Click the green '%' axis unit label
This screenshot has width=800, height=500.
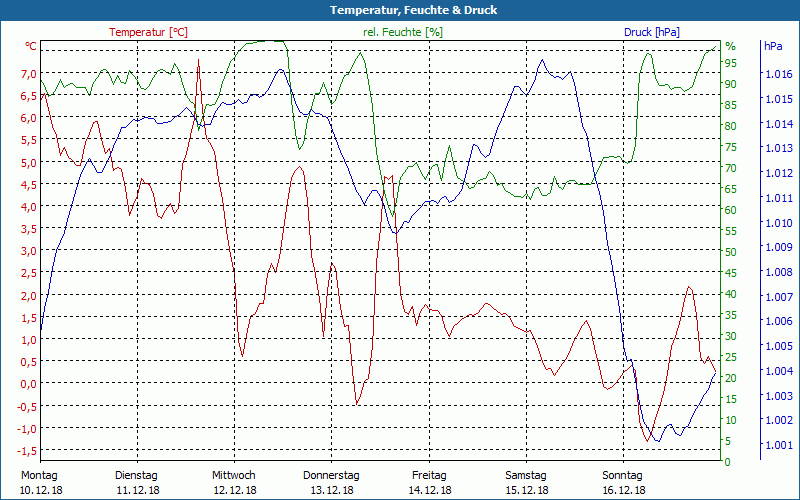click(731, 46)
